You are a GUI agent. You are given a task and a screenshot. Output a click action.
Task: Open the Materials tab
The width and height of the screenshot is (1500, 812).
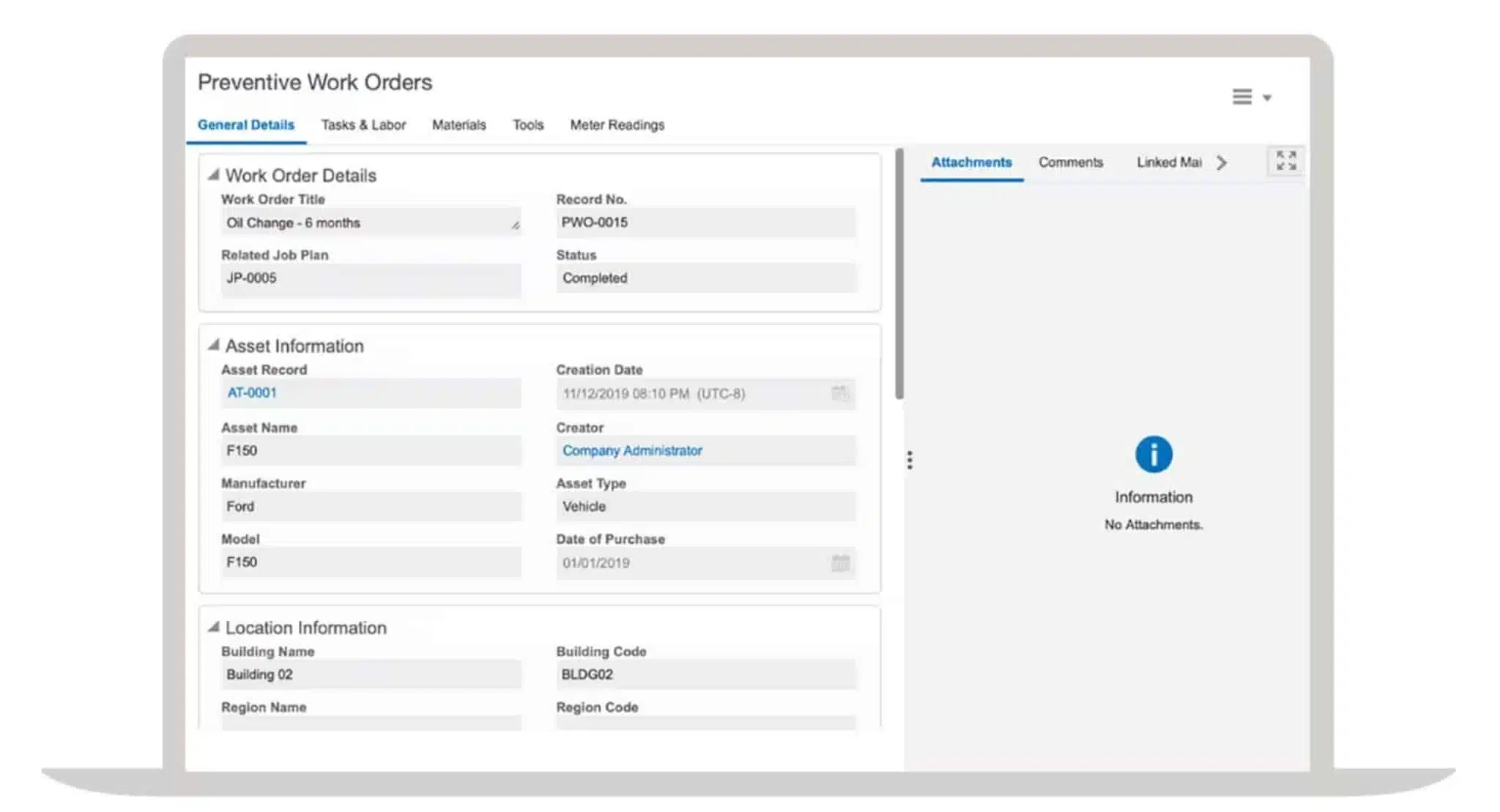(x=458, y=124)
